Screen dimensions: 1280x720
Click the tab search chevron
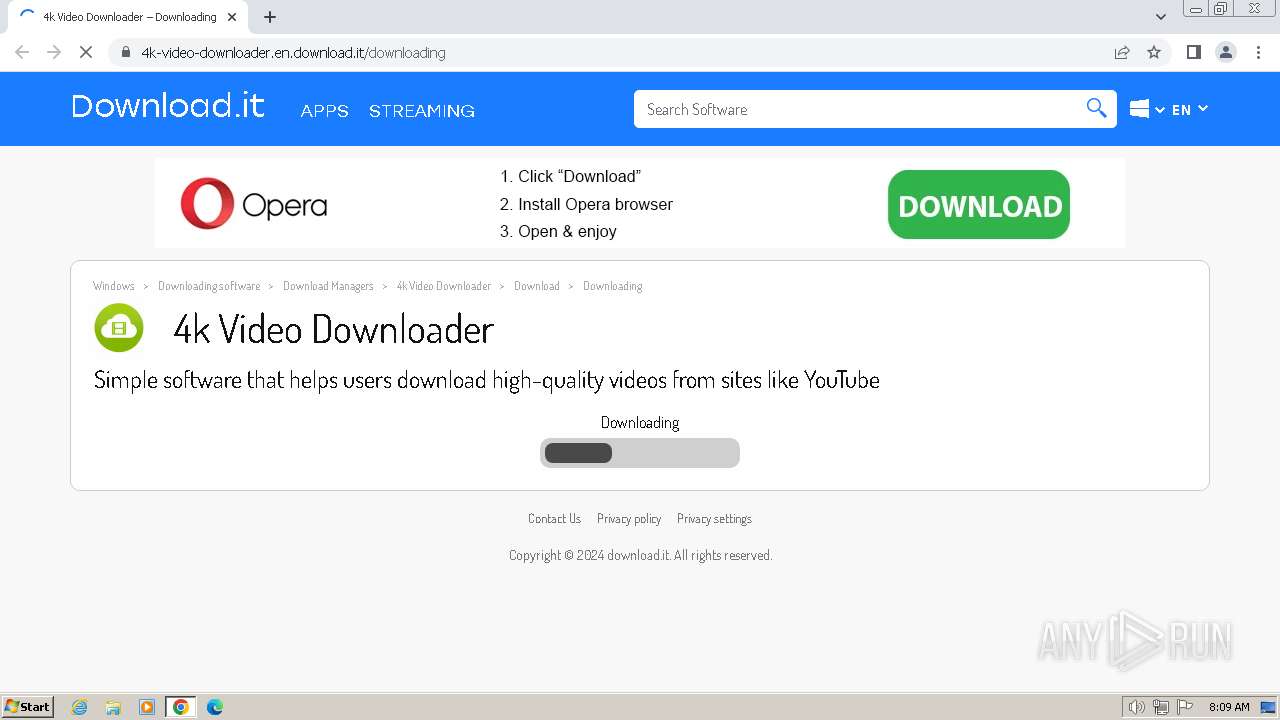pyautogui.click(x=1161, y=17)
